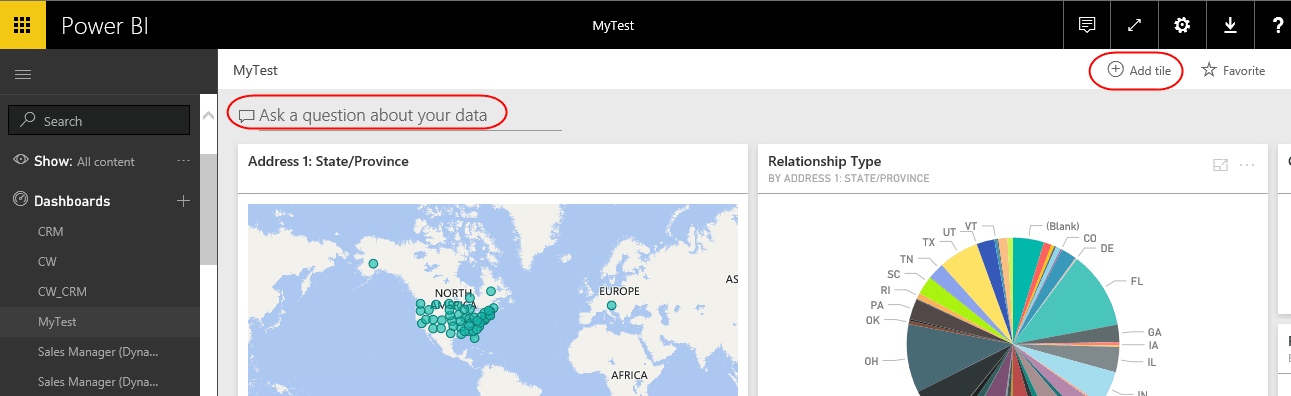
Task: Add a new dashboard with plus icon
Action: pos(183,201)
